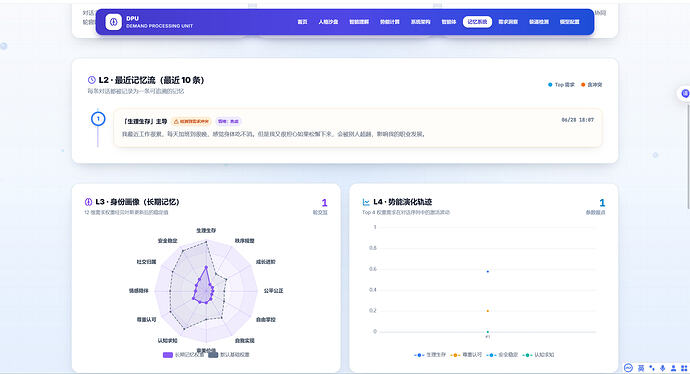
Task: Toggle 尊重认可 line chart legend
Action: pos(466,355)
